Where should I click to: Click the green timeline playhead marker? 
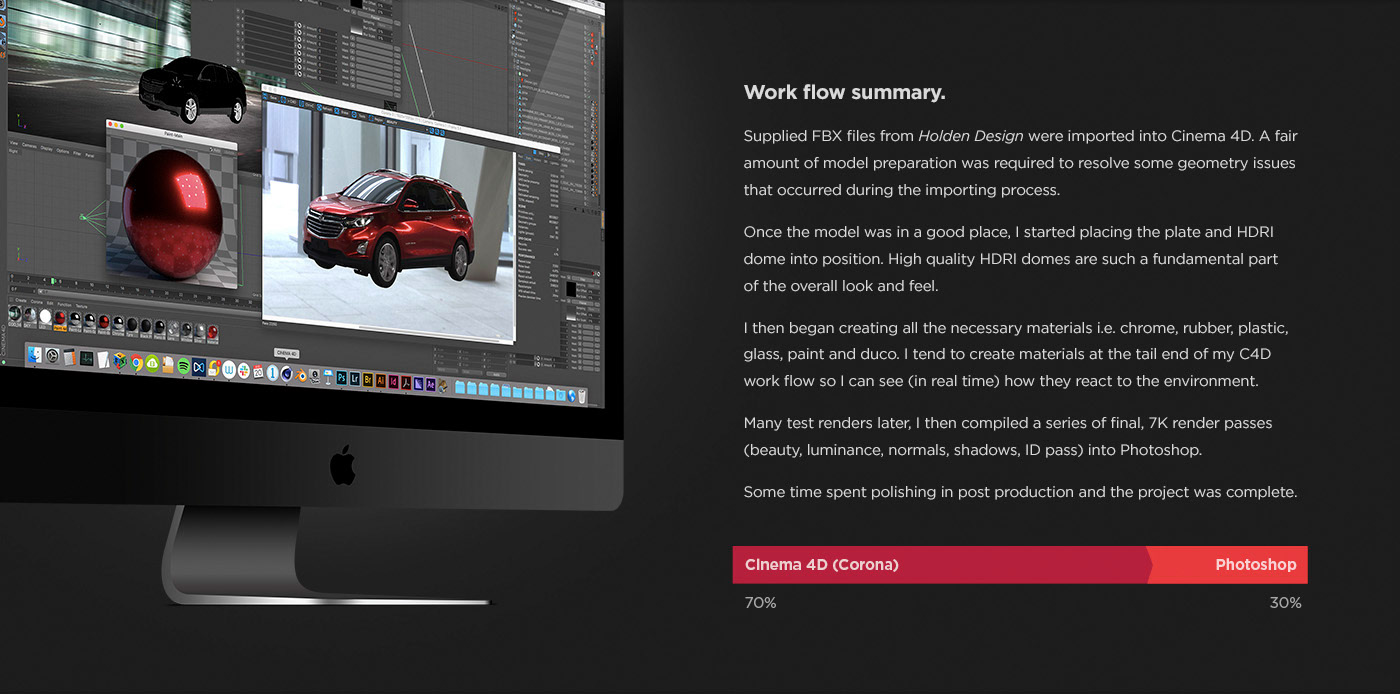click(x=53, y=281)
